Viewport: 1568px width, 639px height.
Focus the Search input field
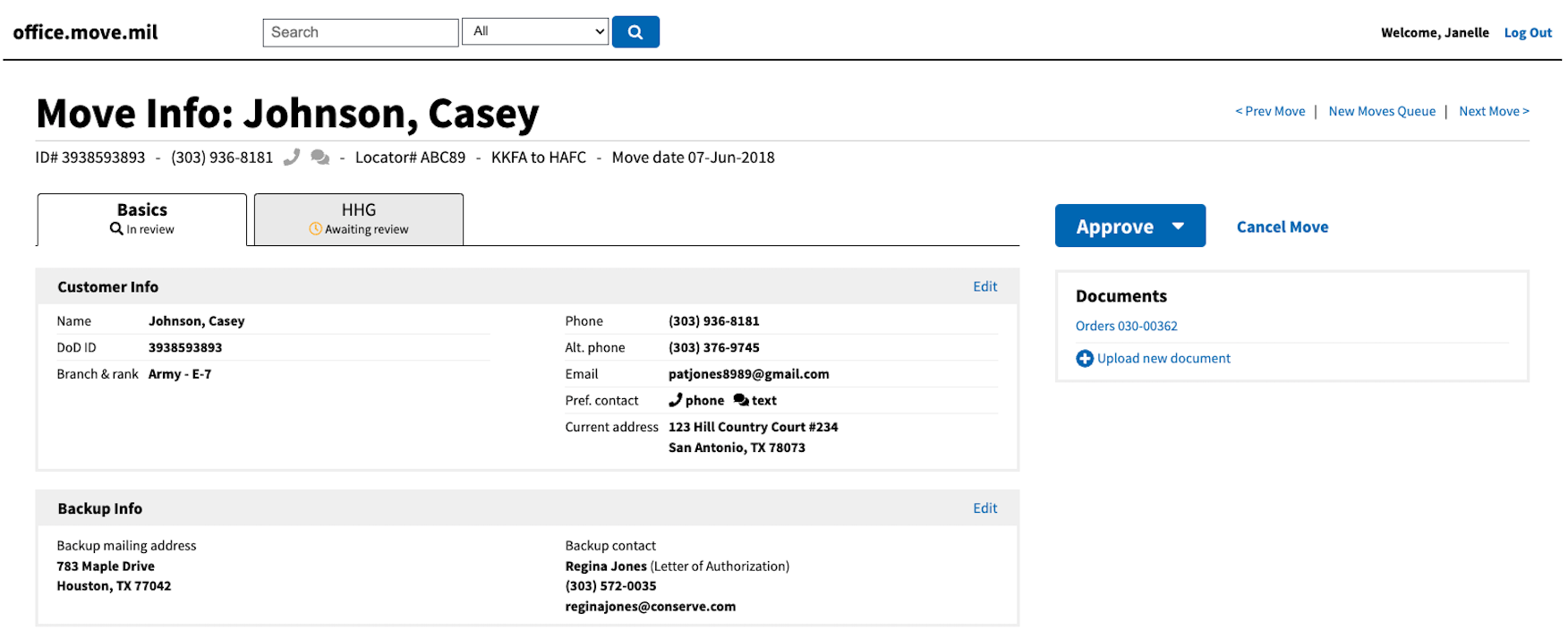click(x=360, y=32)
